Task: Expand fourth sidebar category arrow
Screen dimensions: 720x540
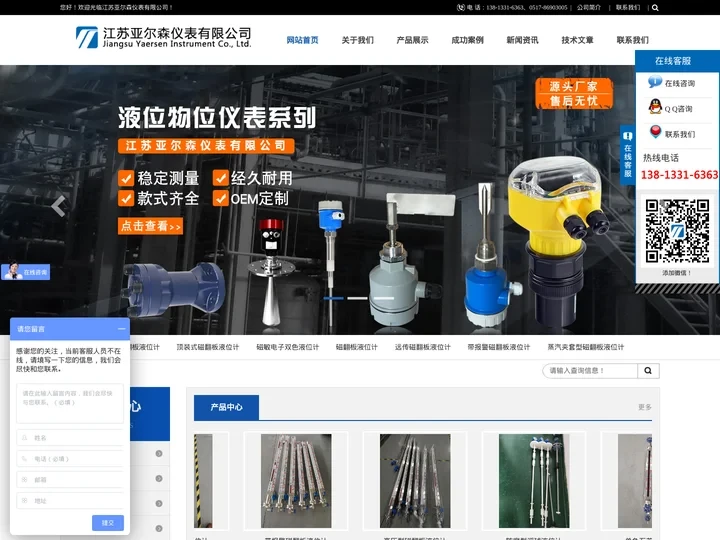Action: pyautogui.click(x=159, y=528)
